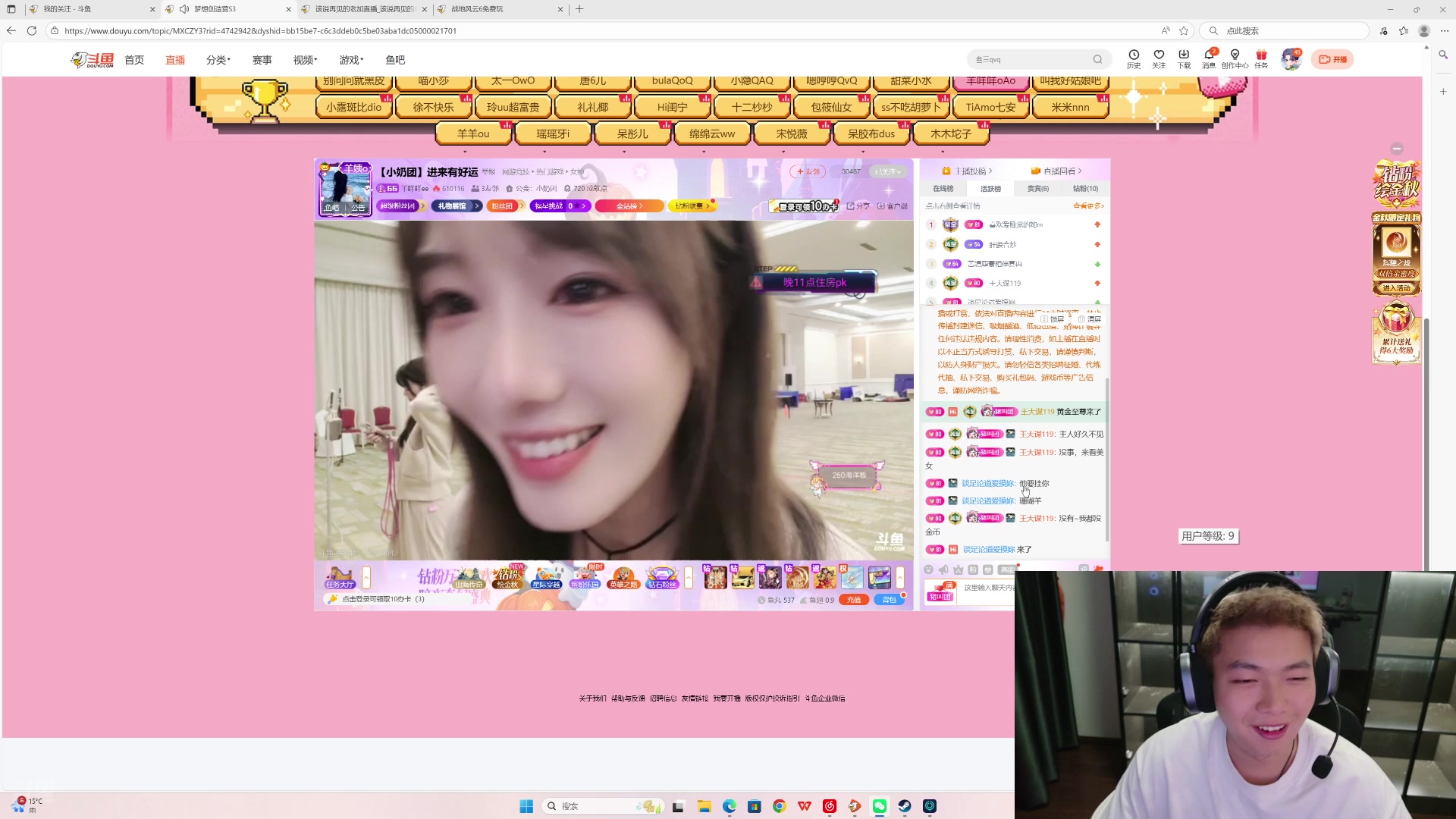The height and width of the screenshot is (819, 1456).
Task: Click the 充值 recharge button
Action: (854, 599)
